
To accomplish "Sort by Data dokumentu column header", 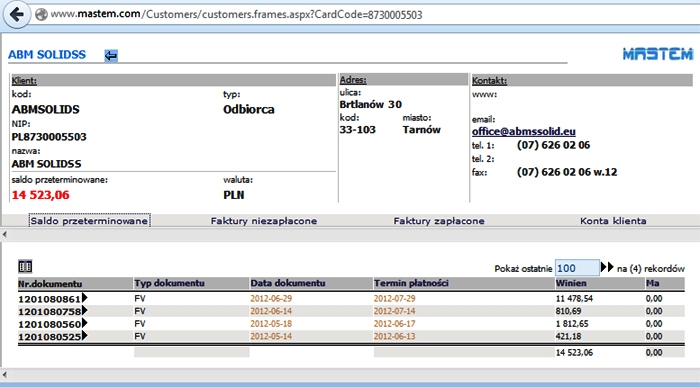I will [x=288, y=283].
